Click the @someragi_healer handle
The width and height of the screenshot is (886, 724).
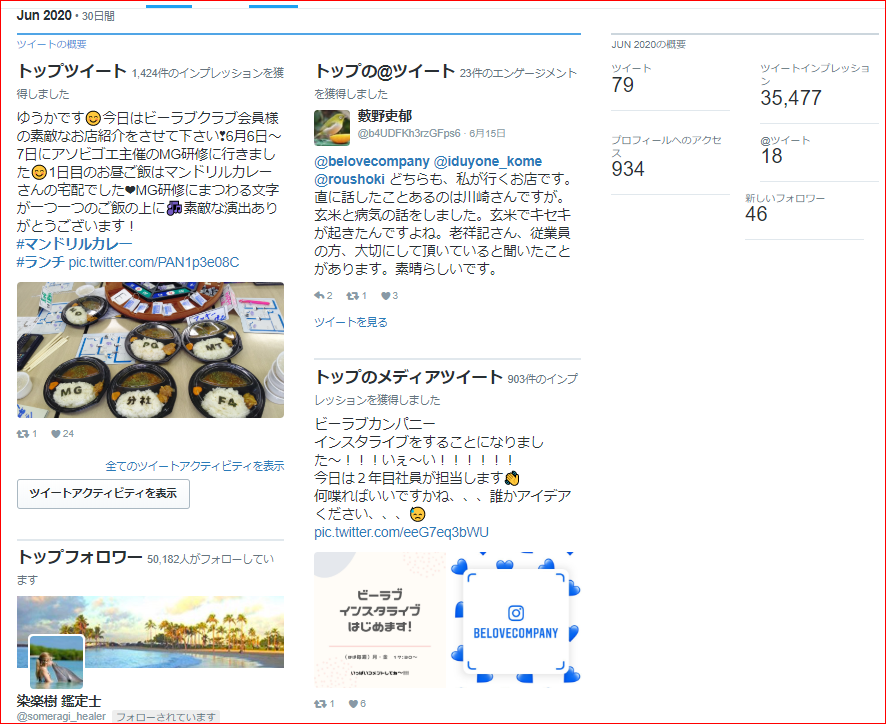click(61, 717)
